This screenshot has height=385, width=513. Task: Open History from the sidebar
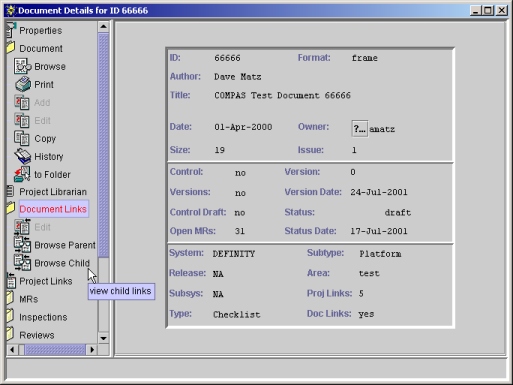pyautogui.click(x=49, y=157)
